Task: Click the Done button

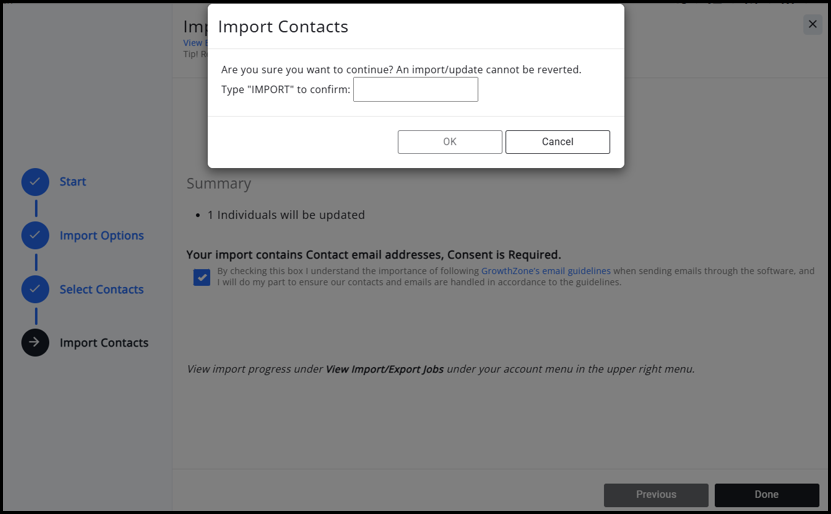Action: point(766,494)
